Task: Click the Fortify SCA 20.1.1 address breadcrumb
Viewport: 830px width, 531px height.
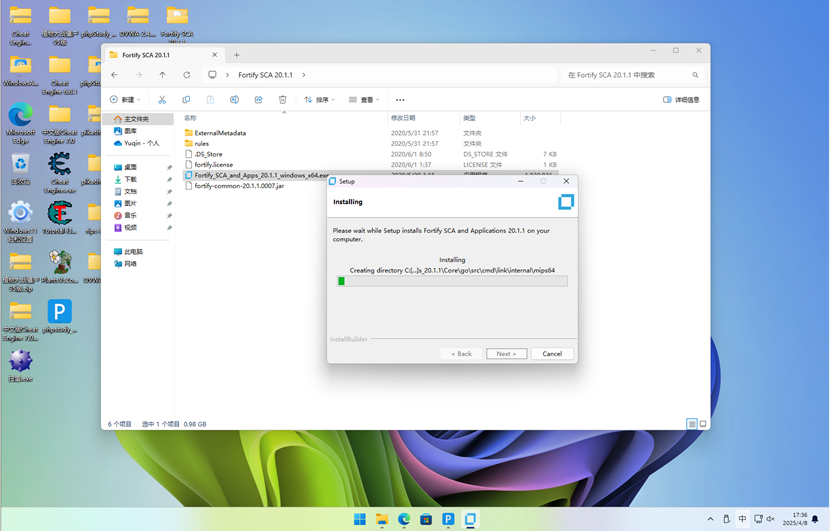Action: coord(265,75)
